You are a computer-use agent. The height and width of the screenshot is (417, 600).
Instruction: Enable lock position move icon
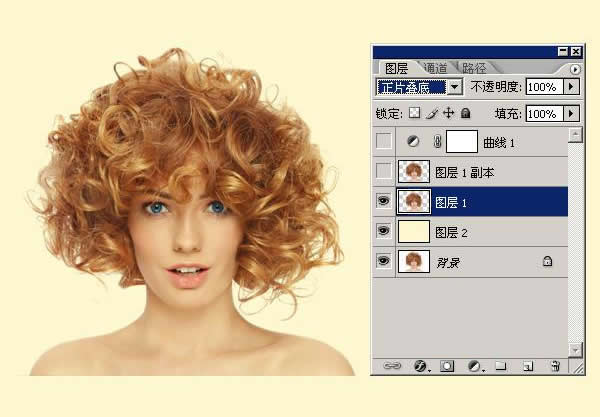coord(447,114)
